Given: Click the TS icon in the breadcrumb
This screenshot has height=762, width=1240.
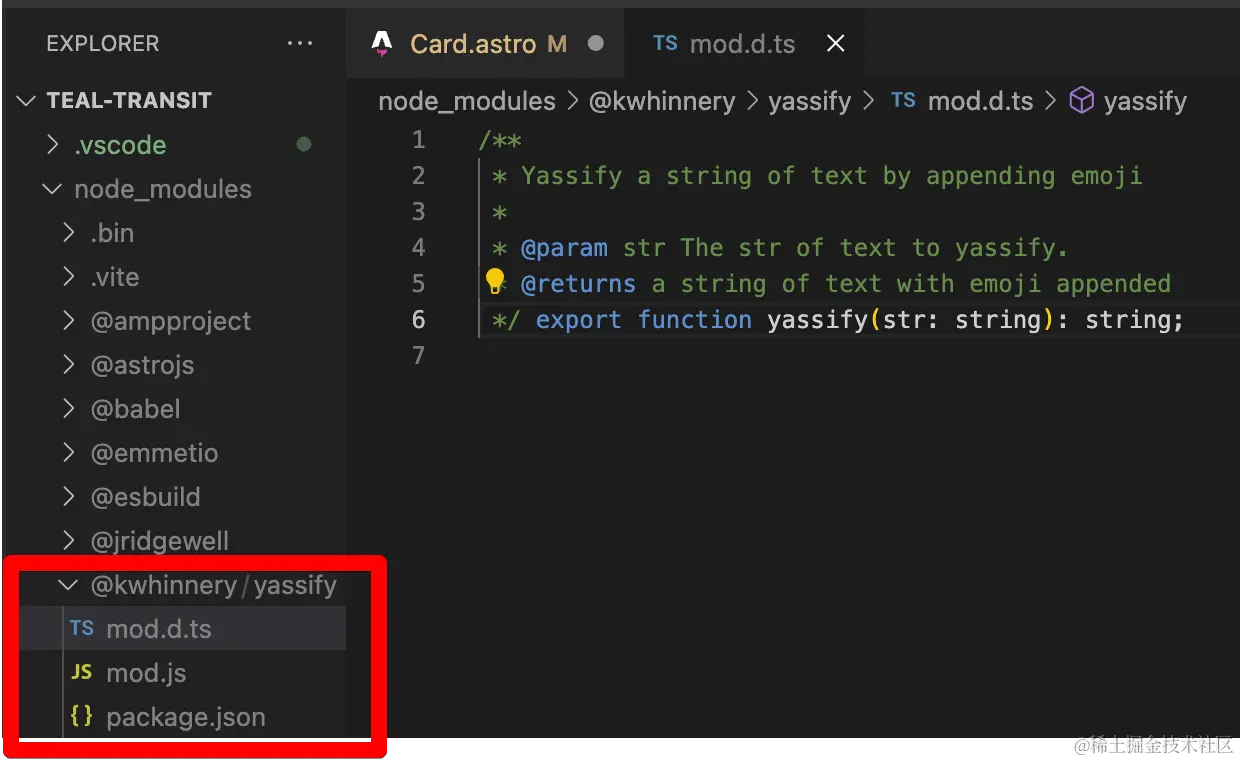Looking at the screenshot, I should pyautogui.click(x=903, y=100).
